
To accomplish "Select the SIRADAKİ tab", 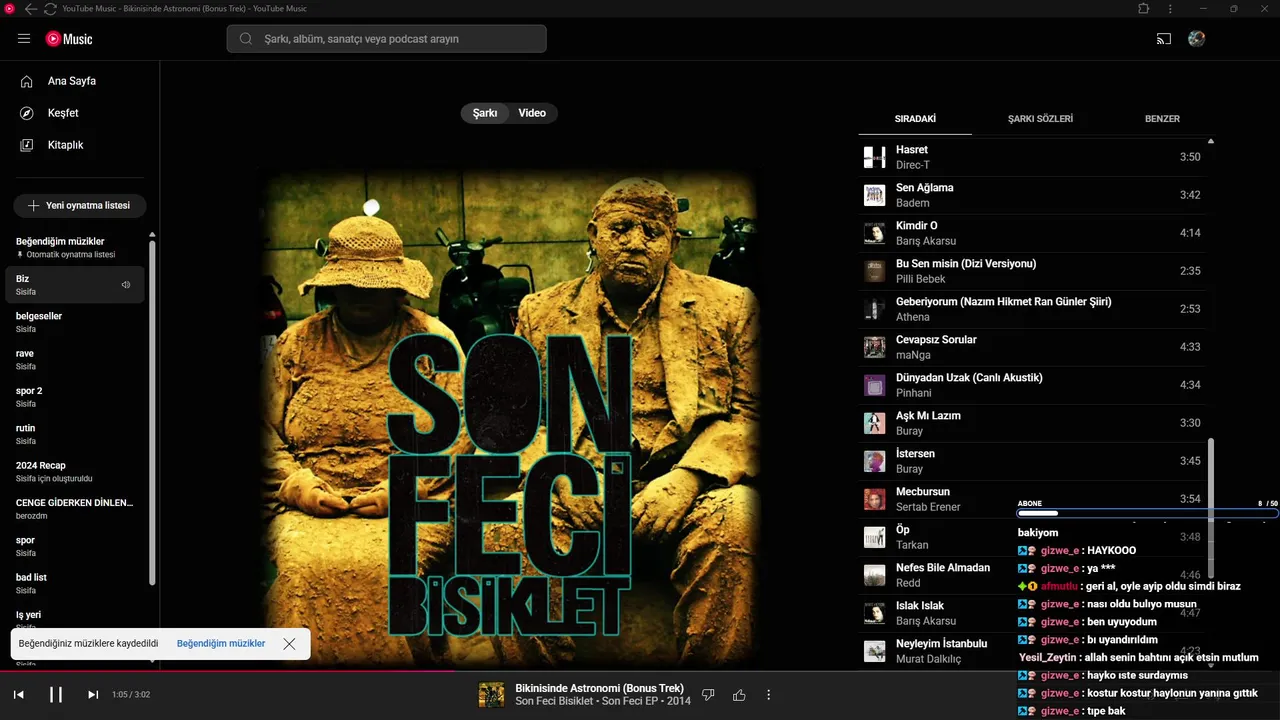I will (x=915, y=118).
